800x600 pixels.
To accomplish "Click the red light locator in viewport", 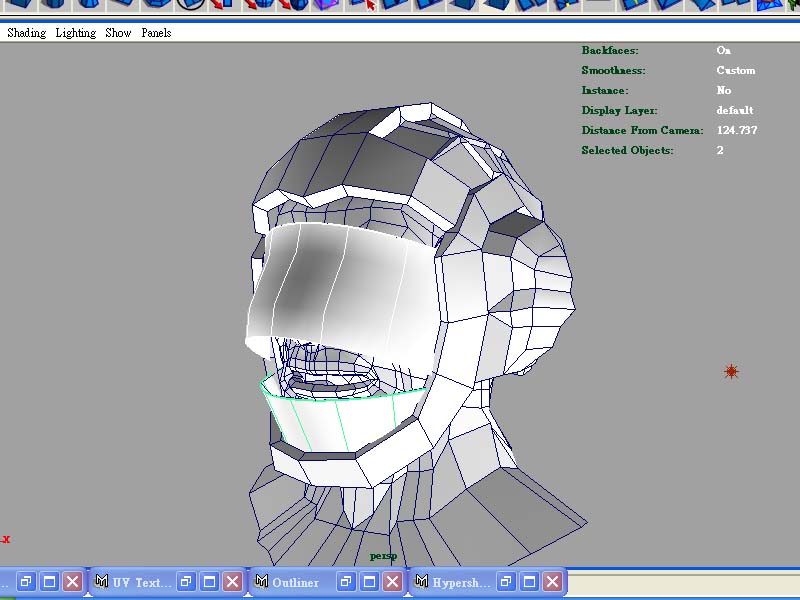I will click(x=731, y=371).
